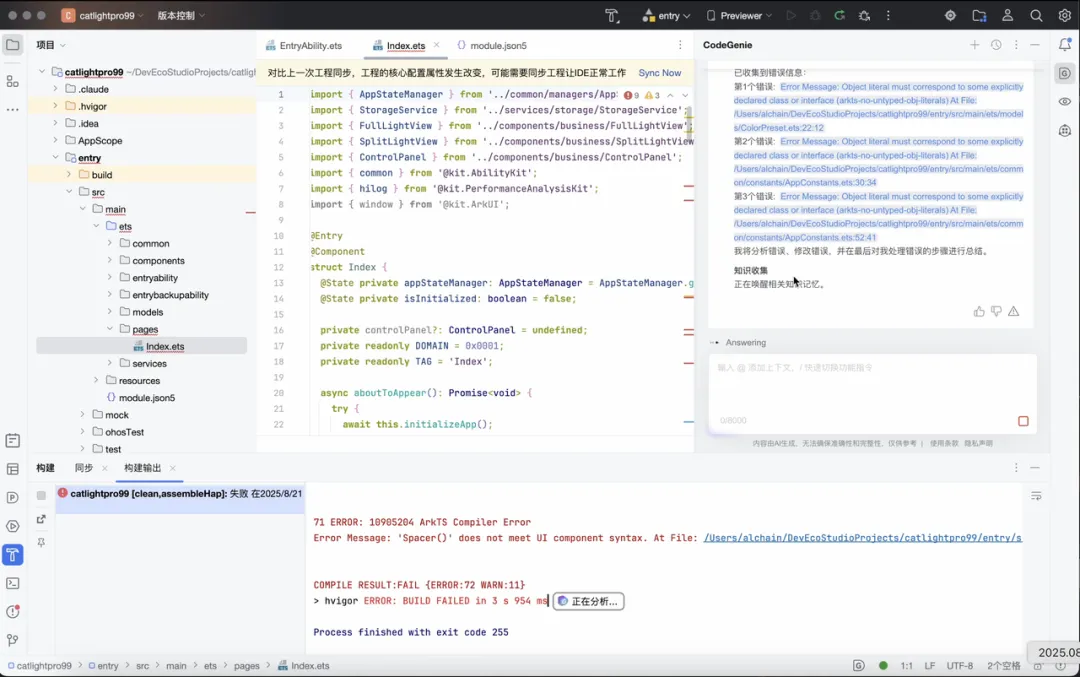Open the Project tool window icon
This screenshot has height=677, width=1080.
(12, 45)
